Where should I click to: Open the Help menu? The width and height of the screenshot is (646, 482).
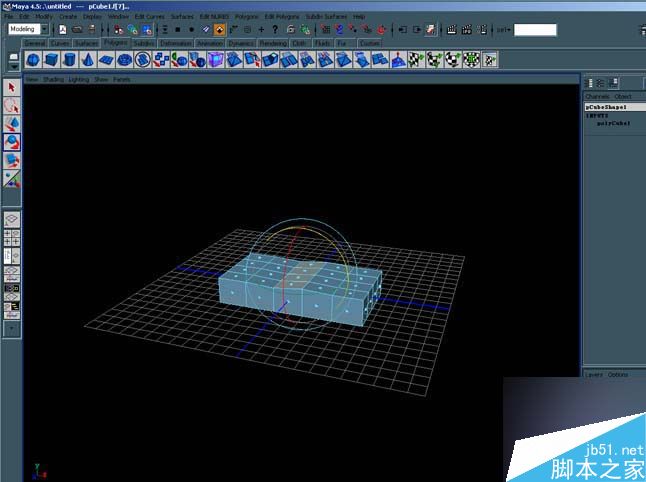tap(359, 16)
